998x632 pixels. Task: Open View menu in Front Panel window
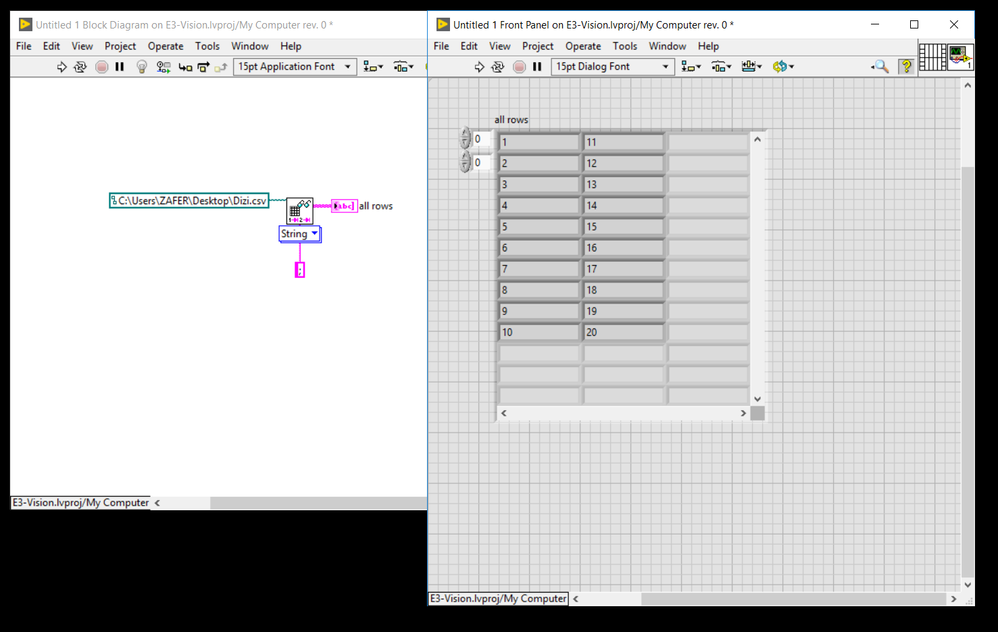[500, 46]
